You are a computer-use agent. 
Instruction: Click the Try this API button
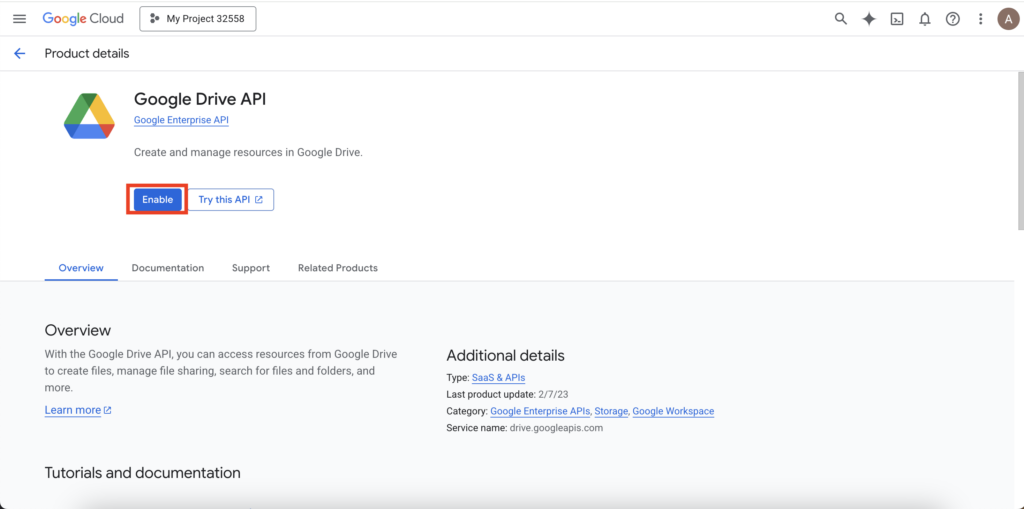pyautogui.click(x=231, y=200)
